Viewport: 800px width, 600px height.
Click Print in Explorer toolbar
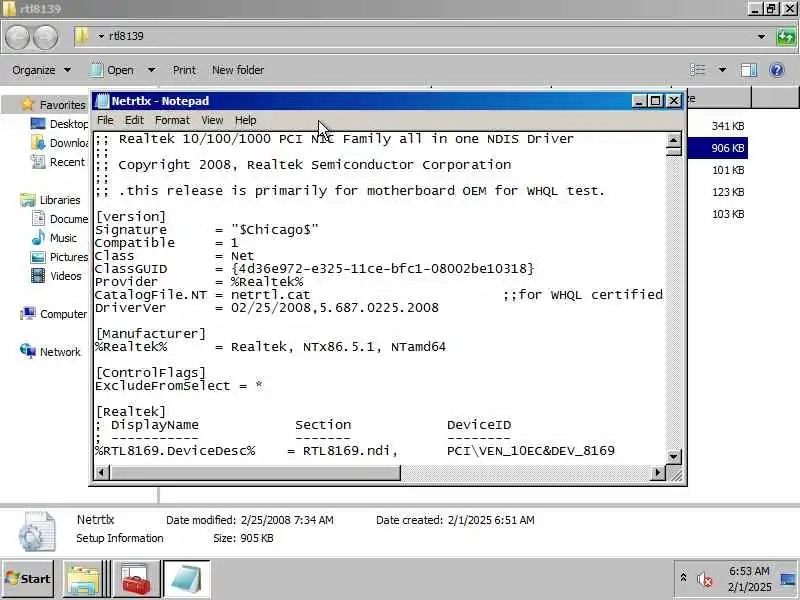[184, 70]
